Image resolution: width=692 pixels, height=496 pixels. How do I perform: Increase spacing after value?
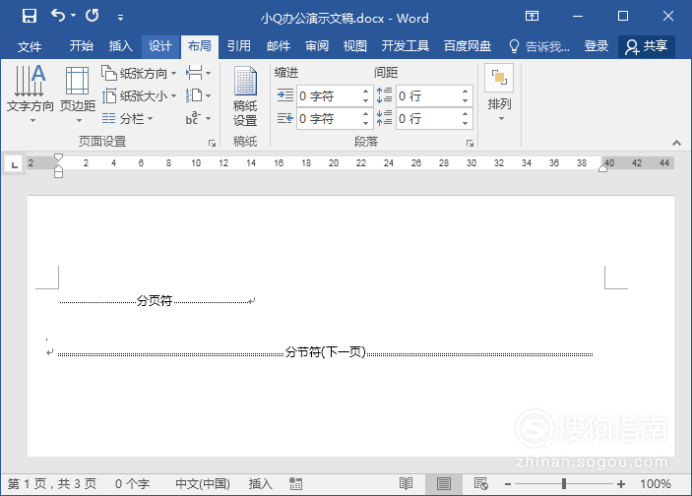pos(465,114)
